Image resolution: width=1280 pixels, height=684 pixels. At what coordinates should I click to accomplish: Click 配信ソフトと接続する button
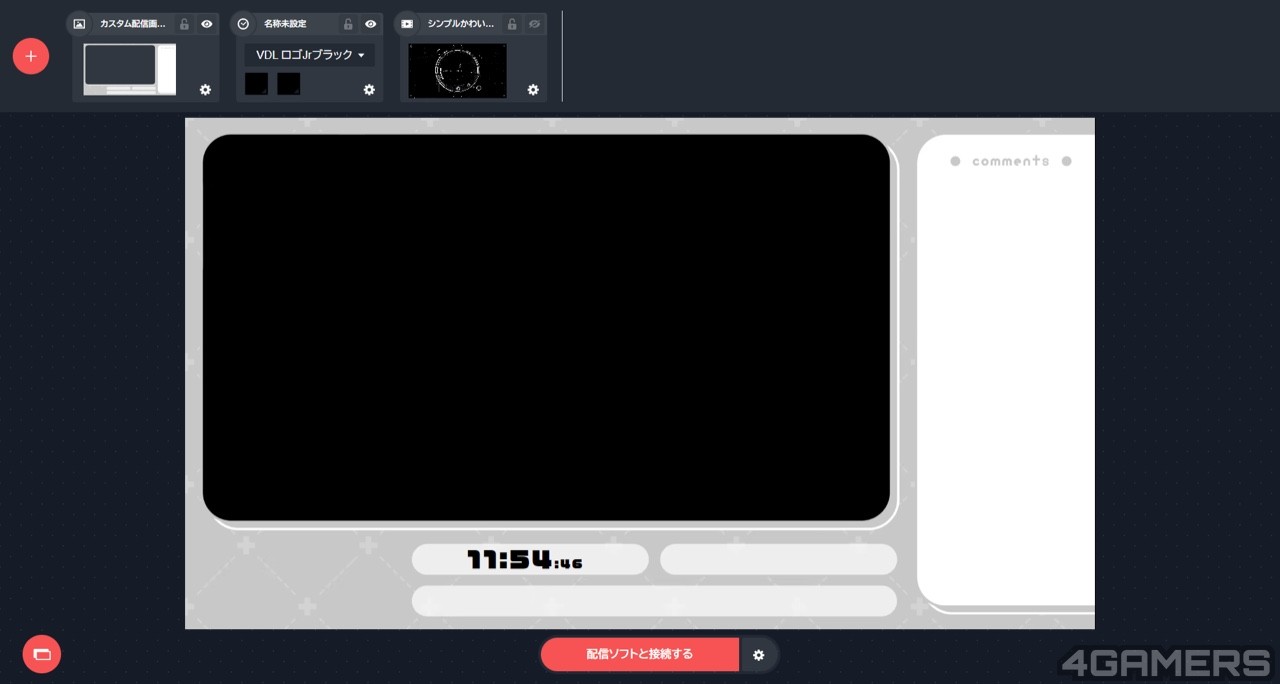[x=640, y=654]
